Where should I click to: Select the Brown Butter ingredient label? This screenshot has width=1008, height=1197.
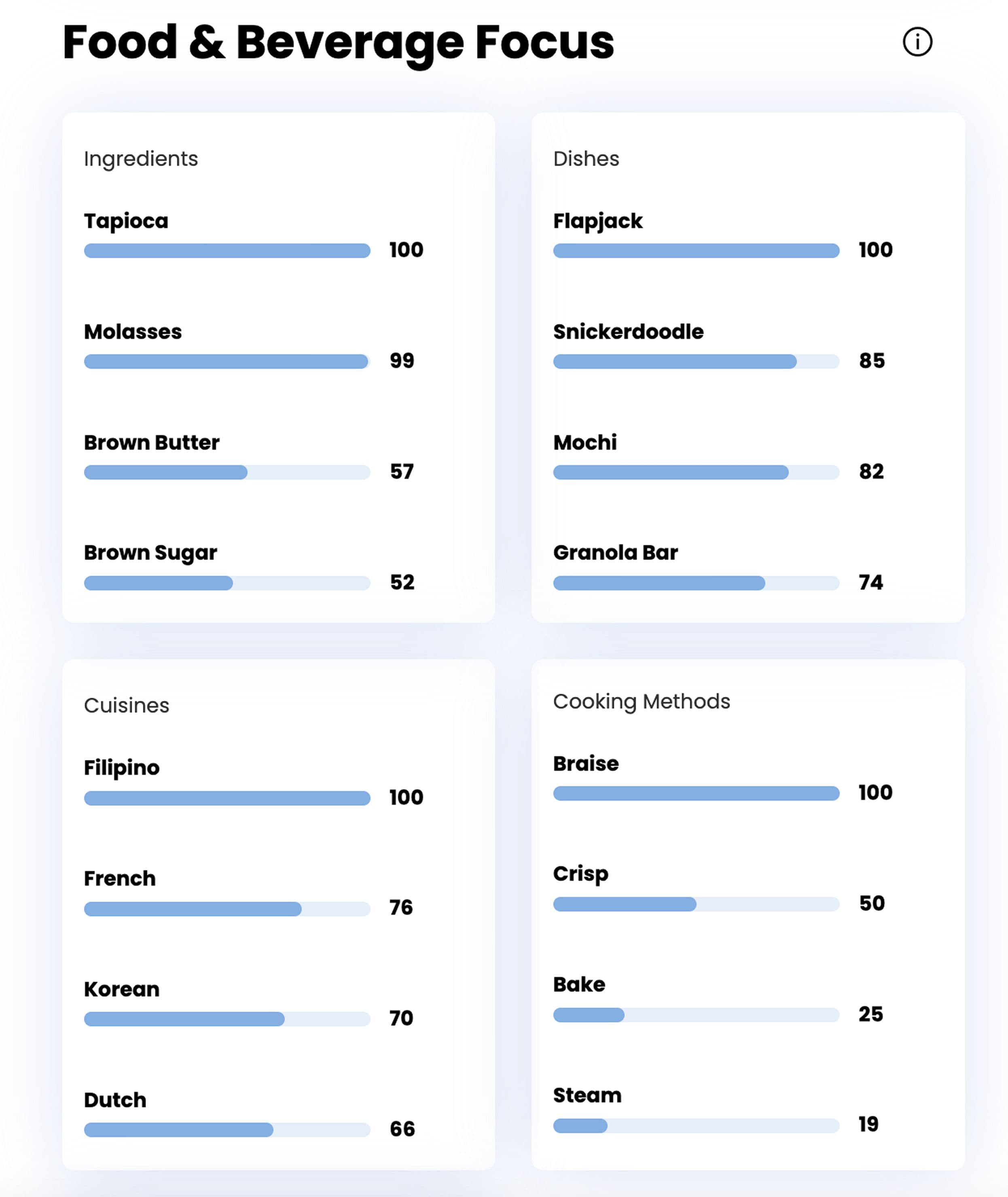(x=151, y=442)
